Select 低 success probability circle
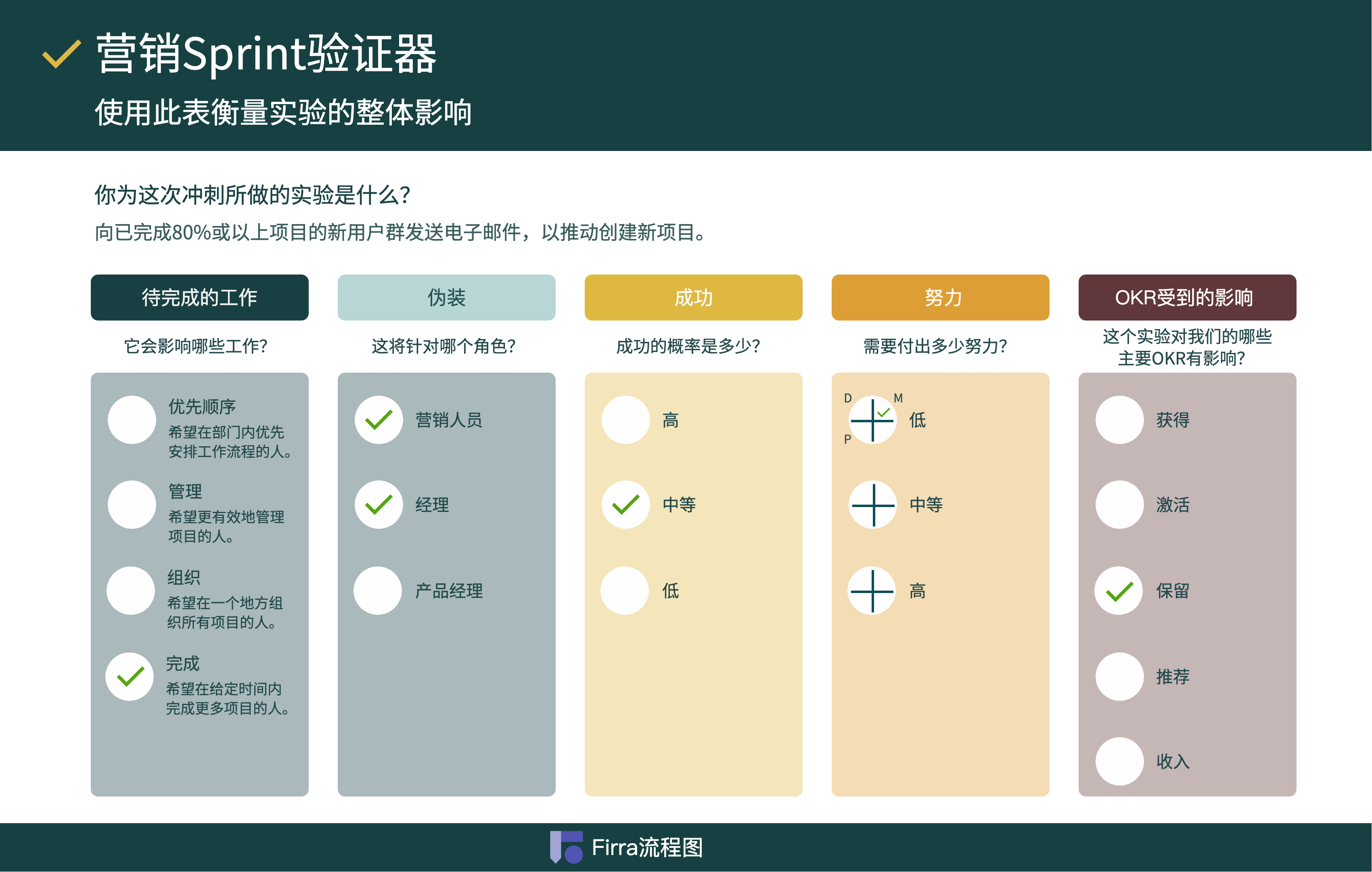The width and height of the screenshot is (1372, 872). 625,591
